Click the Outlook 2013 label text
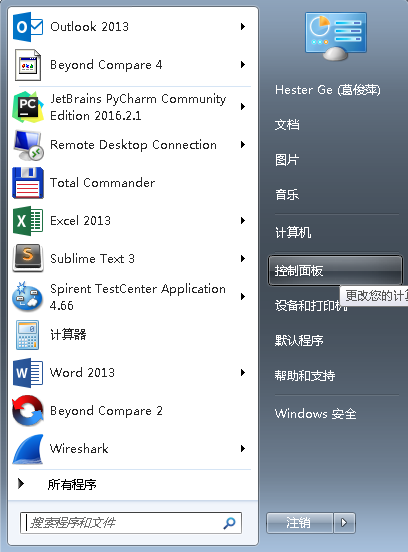Image resolution: width=408 pixels, height=552 pixels. (x=89, y=27)
